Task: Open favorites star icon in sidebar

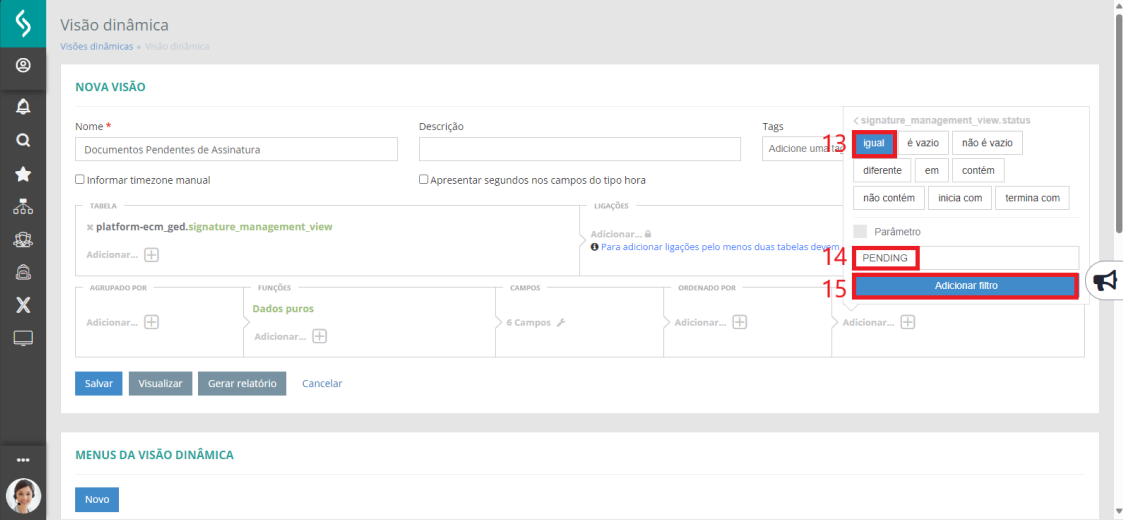Action: point(23,174)
